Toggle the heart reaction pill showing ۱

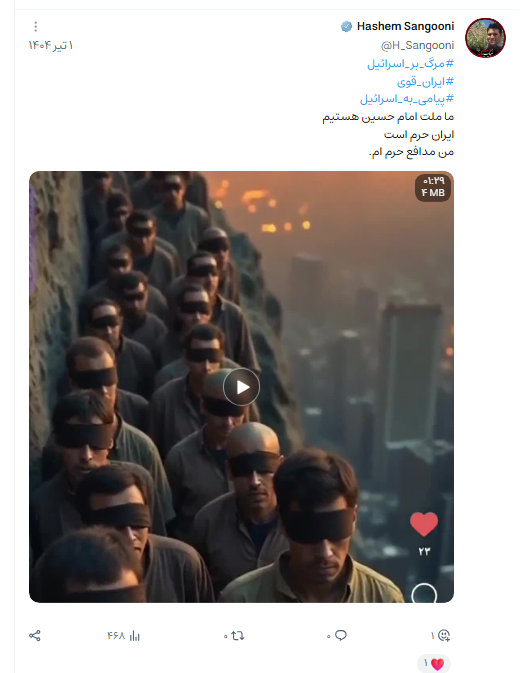click(x=434, y=664)
